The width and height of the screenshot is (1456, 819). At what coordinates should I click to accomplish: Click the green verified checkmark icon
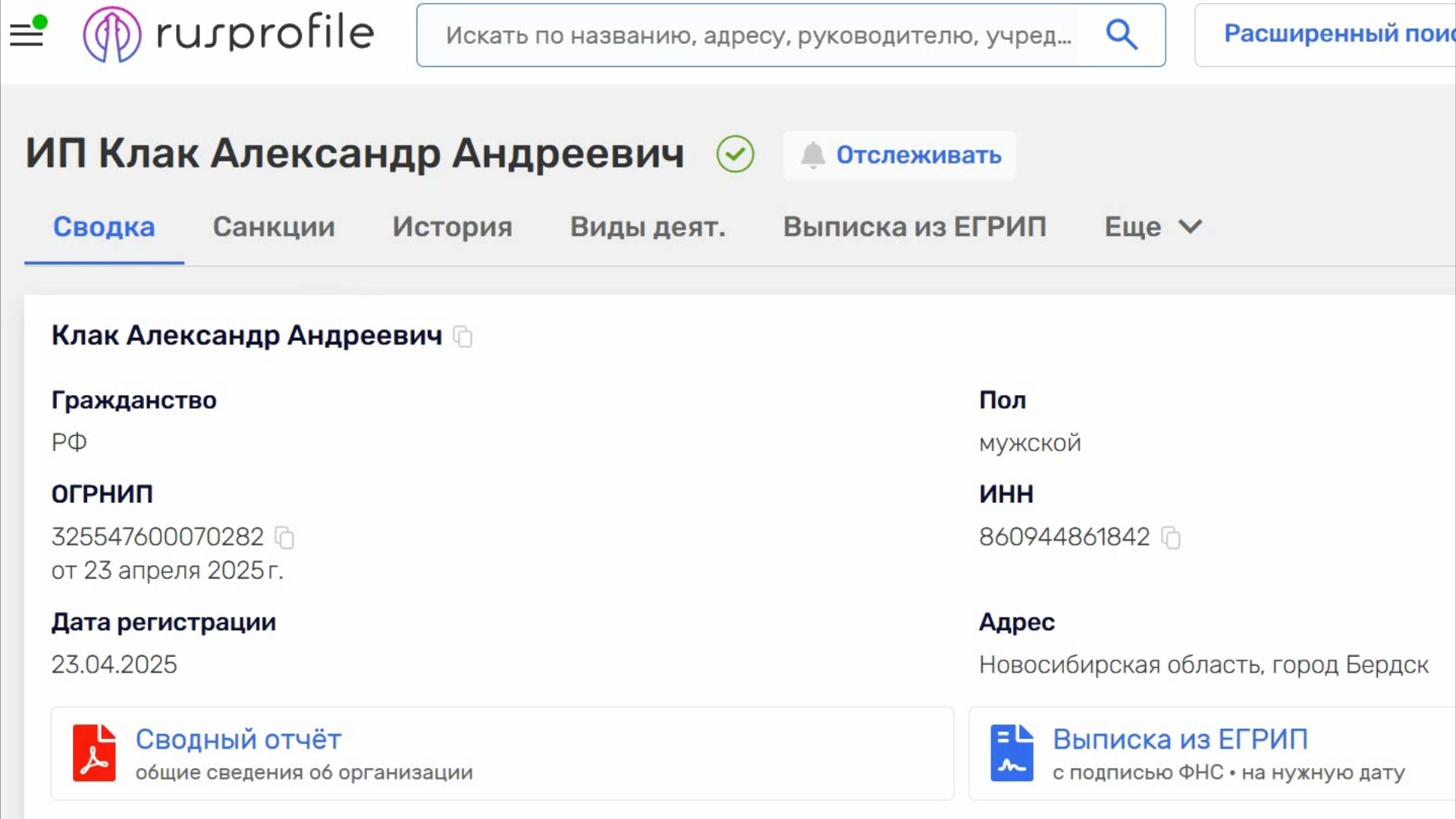(x=735, y=154)
